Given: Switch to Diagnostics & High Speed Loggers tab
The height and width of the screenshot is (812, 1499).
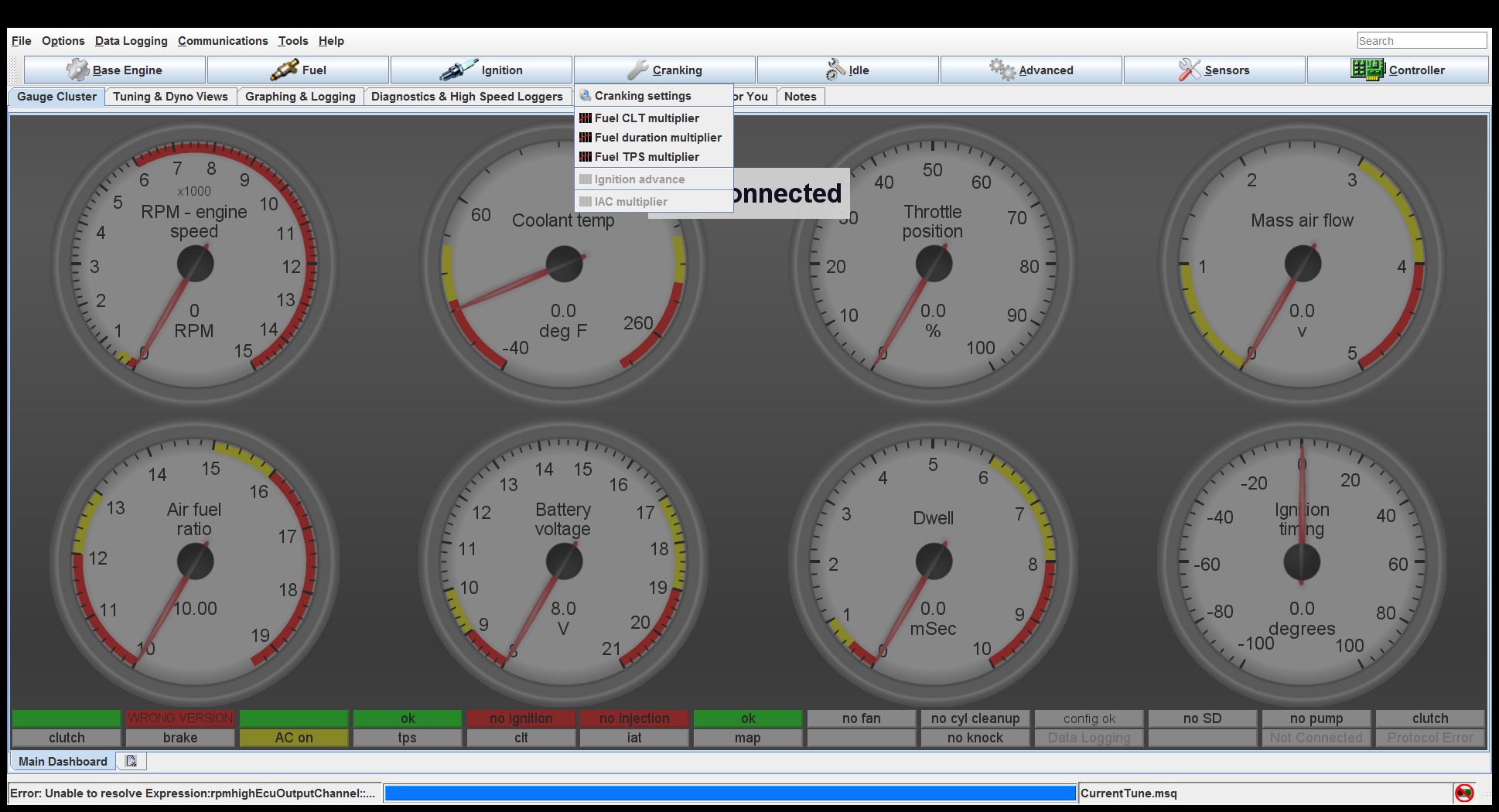Looking at the screenshot, I should tap(467, 97).
